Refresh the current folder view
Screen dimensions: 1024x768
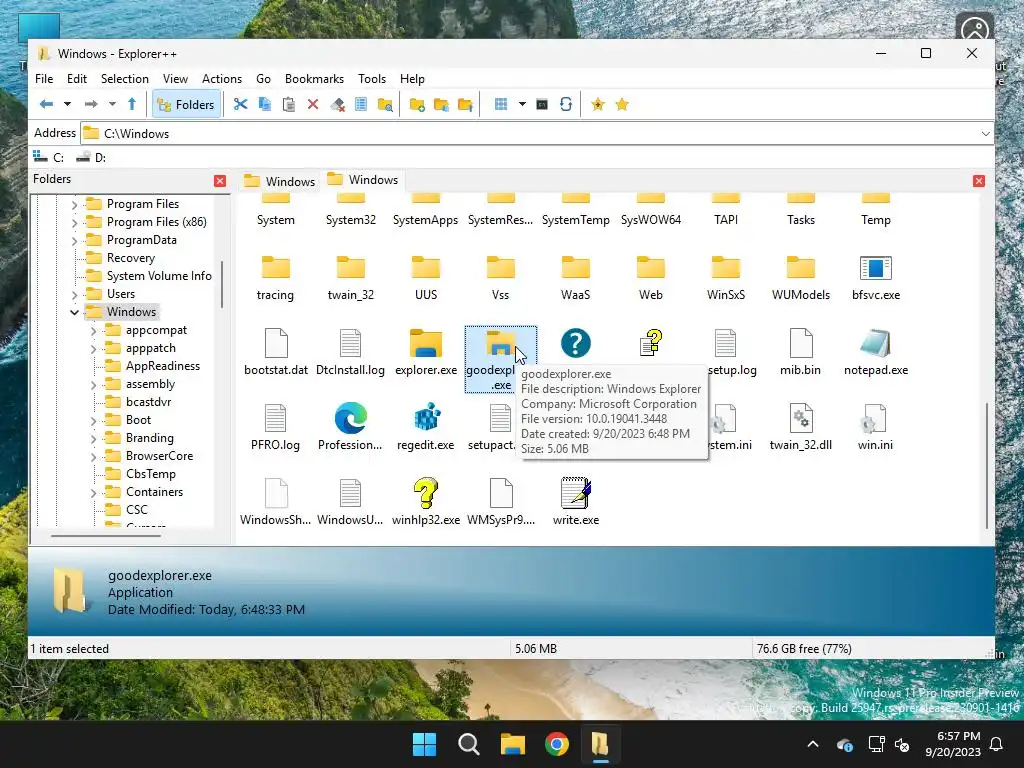[566, 104]
